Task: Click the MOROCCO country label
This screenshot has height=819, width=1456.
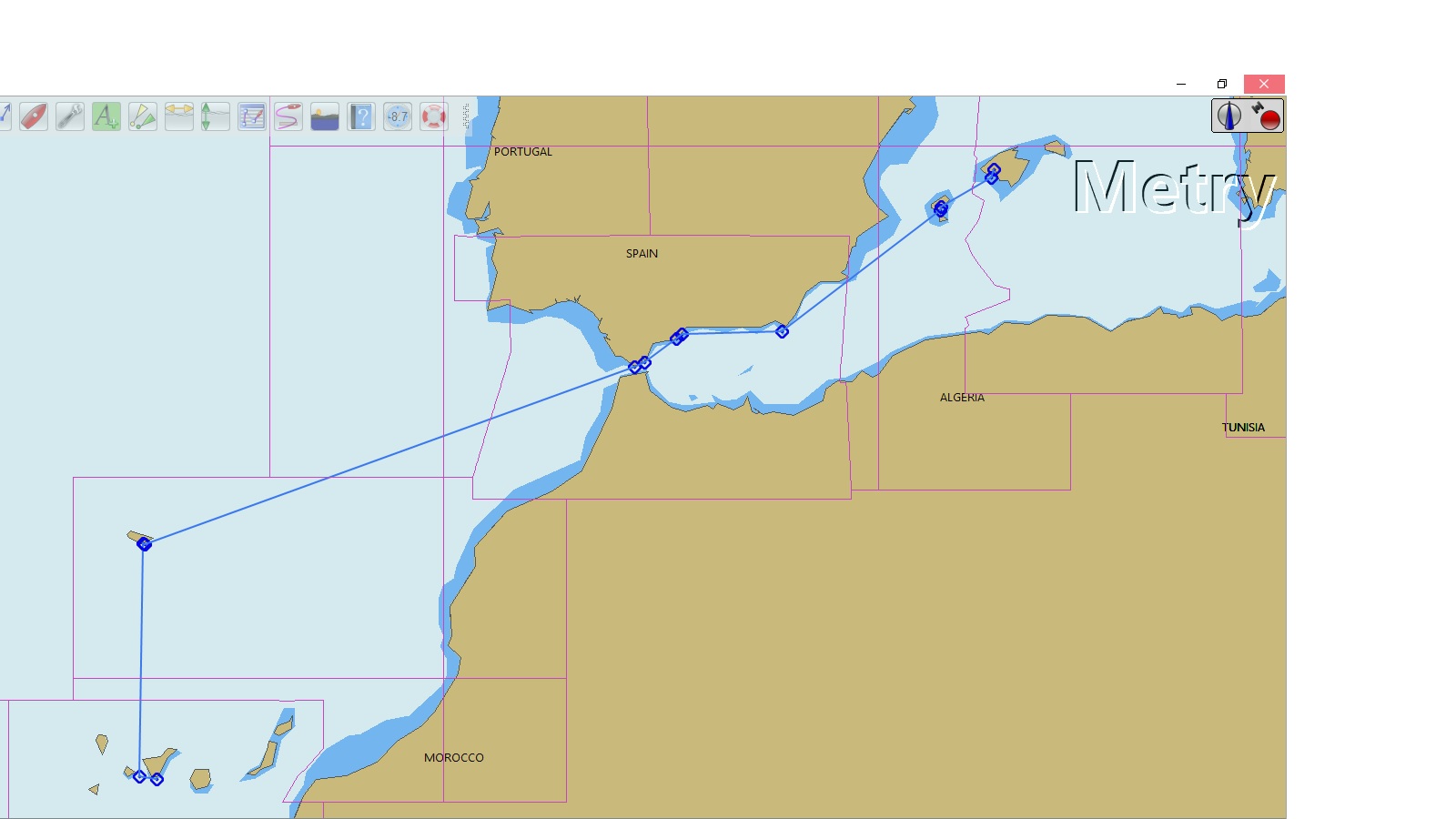Action: [454, 758]
